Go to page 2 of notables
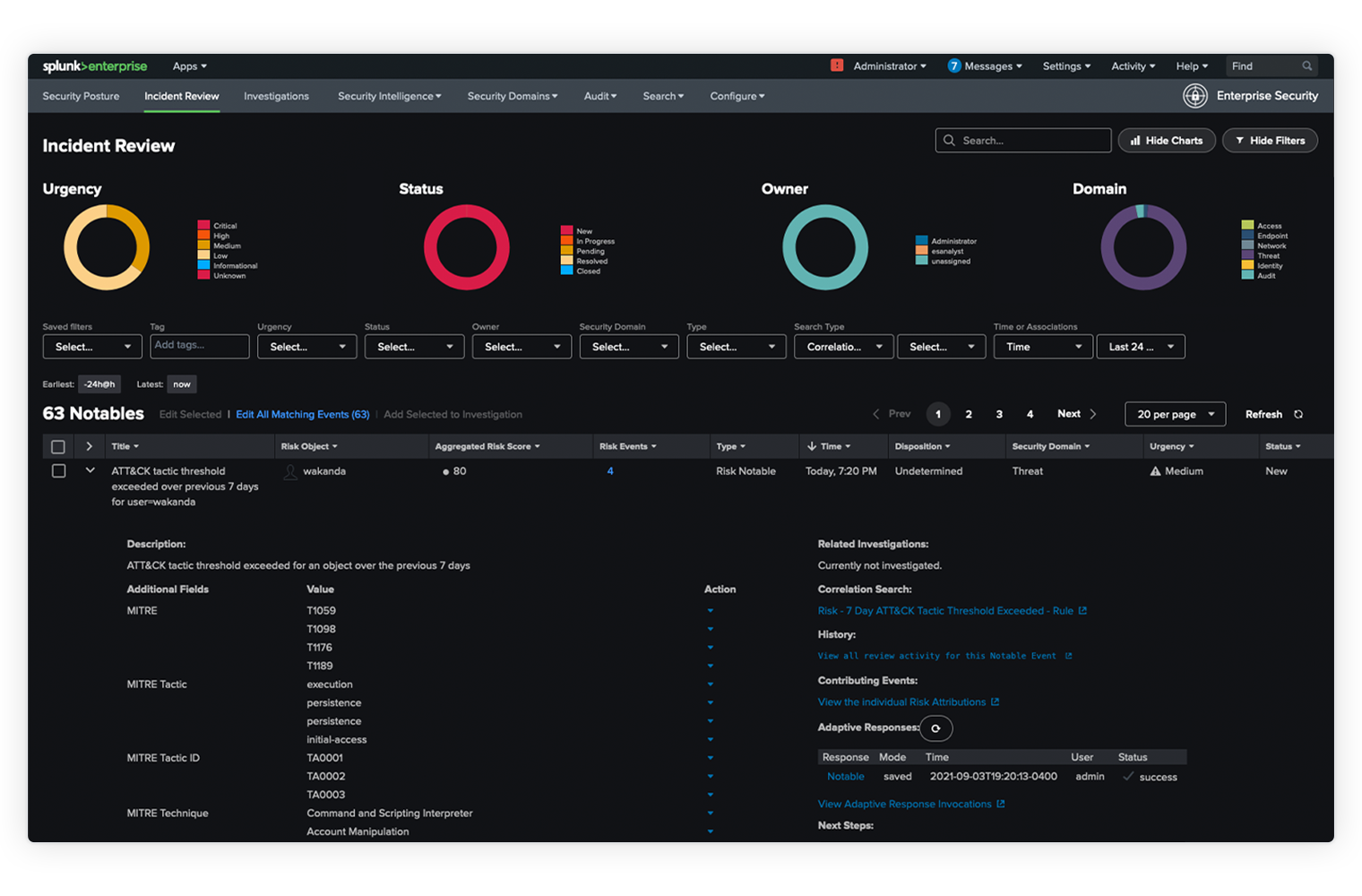 (969, 414)
